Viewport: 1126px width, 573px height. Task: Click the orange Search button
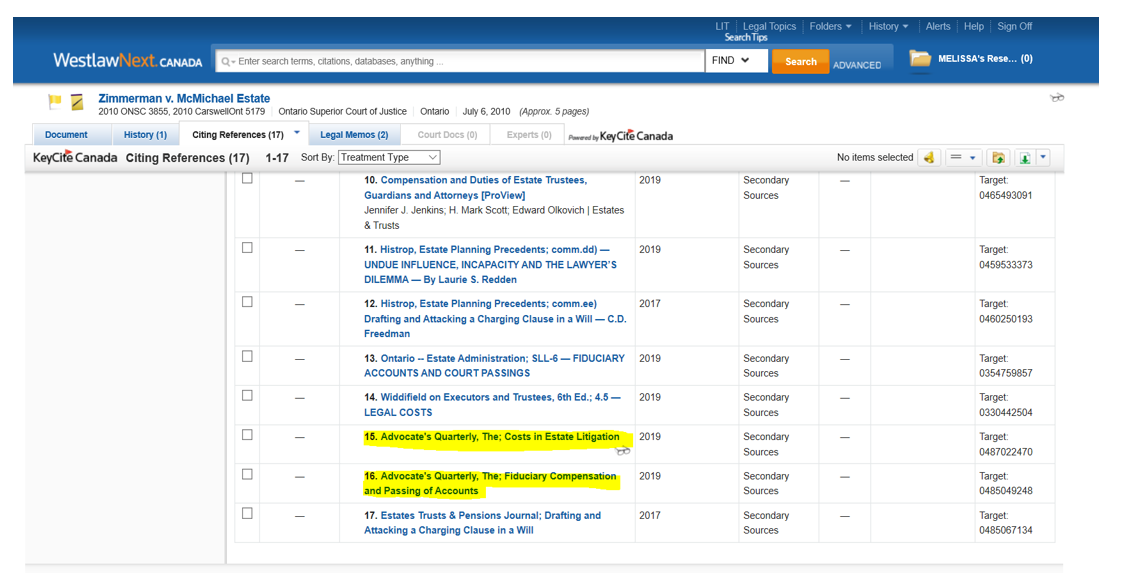(801, 61)
